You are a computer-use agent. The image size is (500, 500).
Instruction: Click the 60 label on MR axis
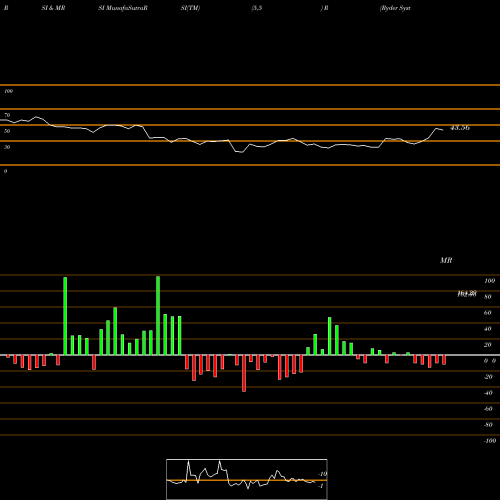pos(488,313)
